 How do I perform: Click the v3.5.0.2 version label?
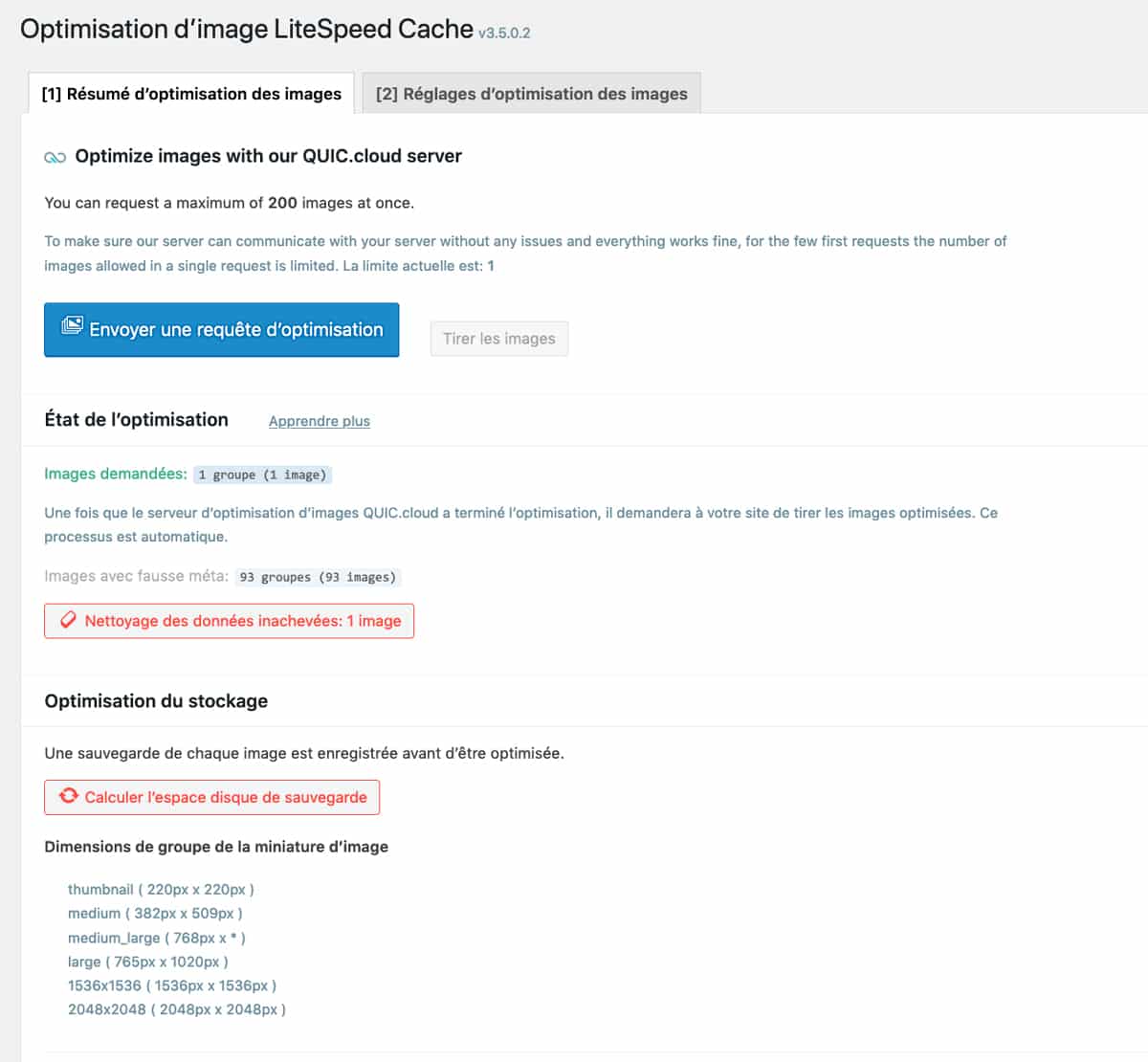click(504, 33)
